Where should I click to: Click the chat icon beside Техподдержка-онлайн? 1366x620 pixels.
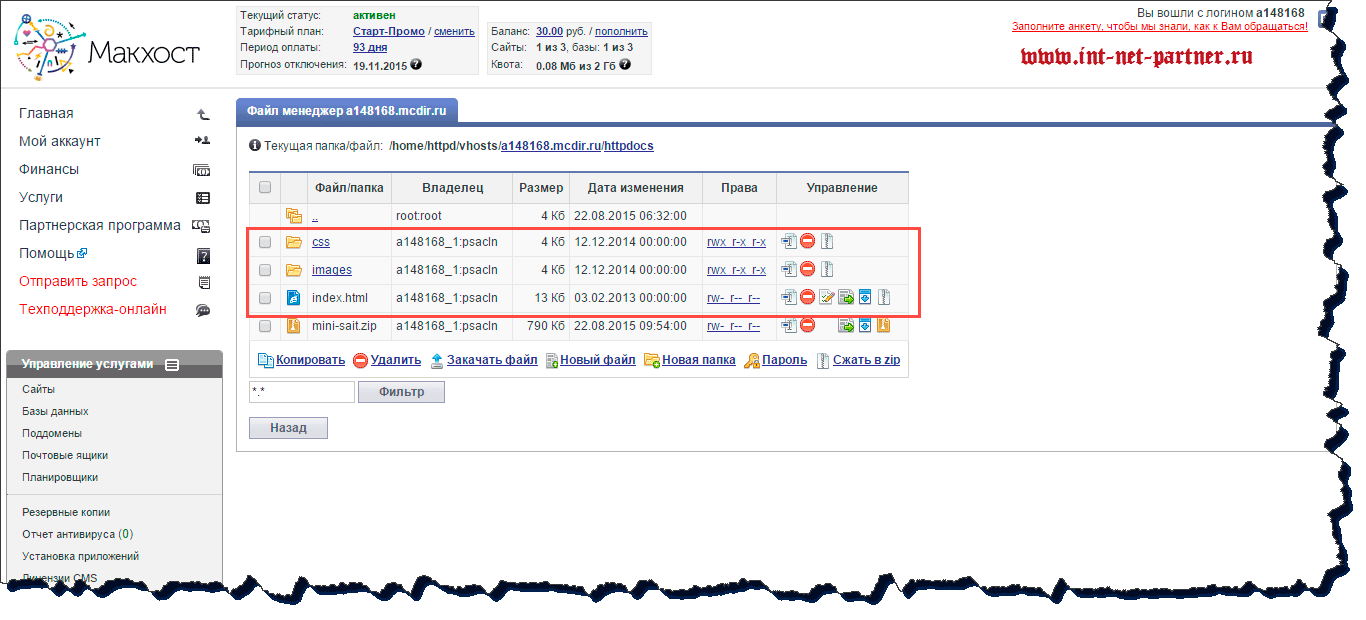[x=203, y=310]
